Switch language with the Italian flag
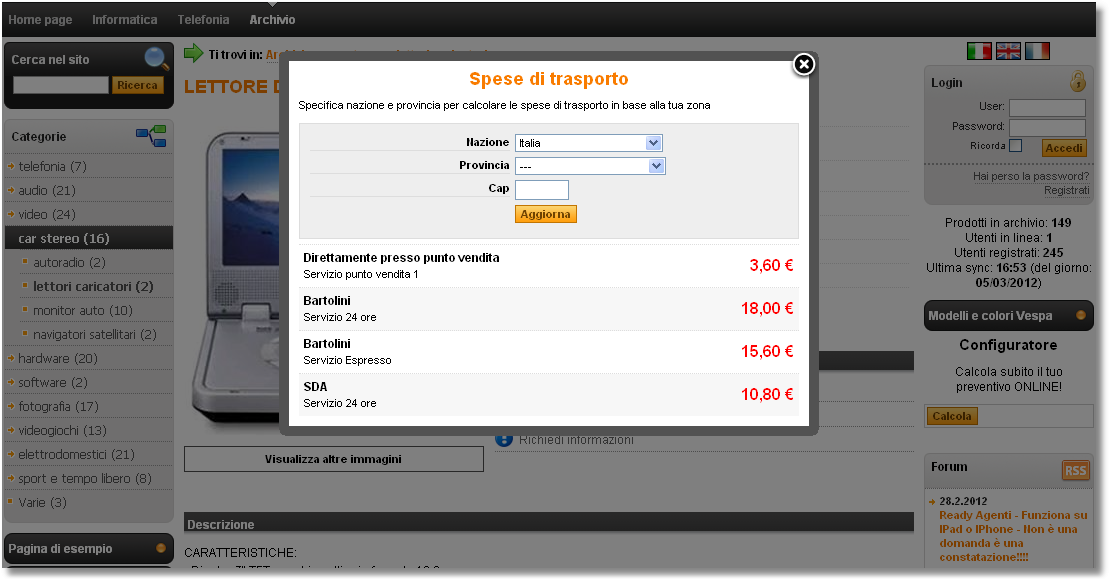 click(979, 51)
